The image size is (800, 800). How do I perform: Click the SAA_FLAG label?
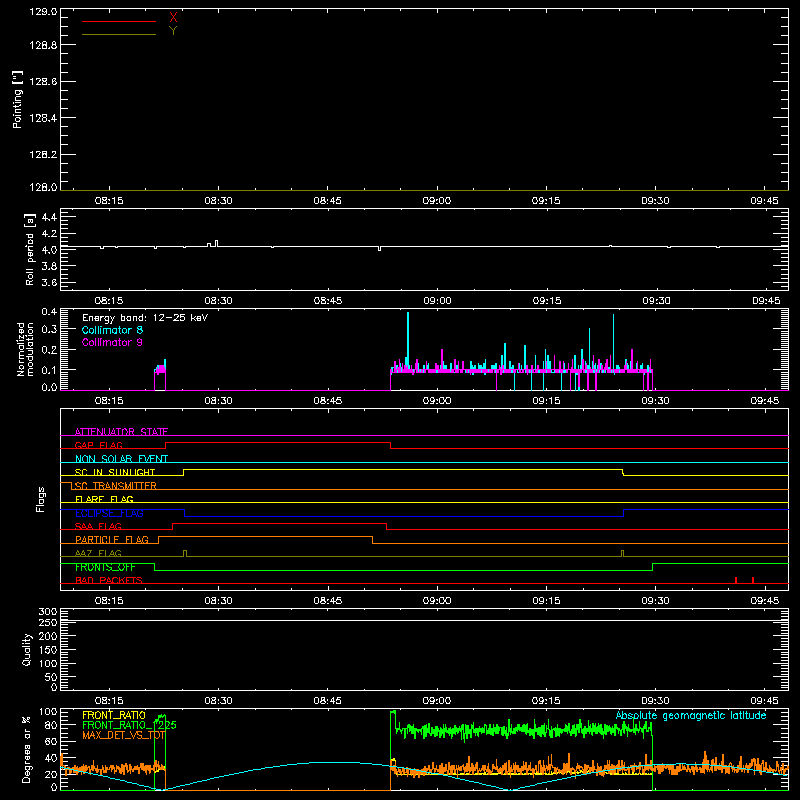(98, 527)
